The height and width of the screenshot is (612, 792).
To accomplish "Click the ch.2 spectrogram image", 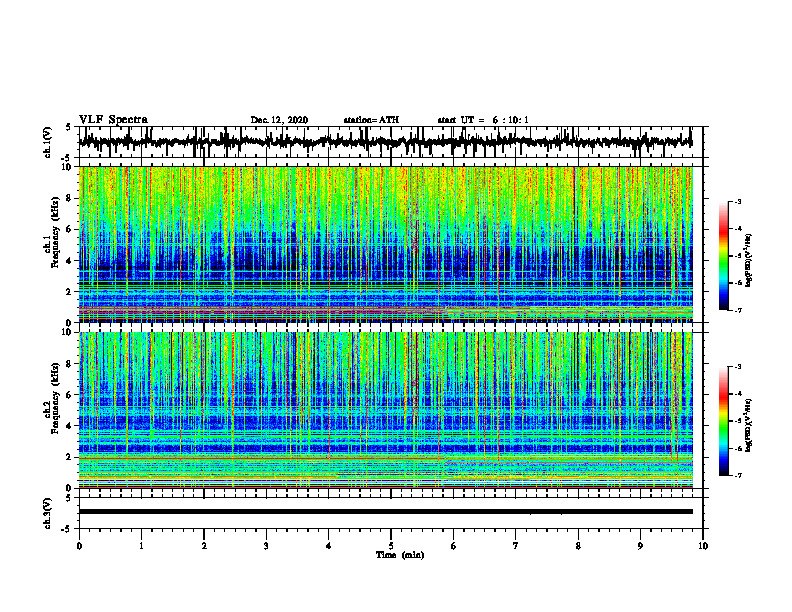I will 385,410.
